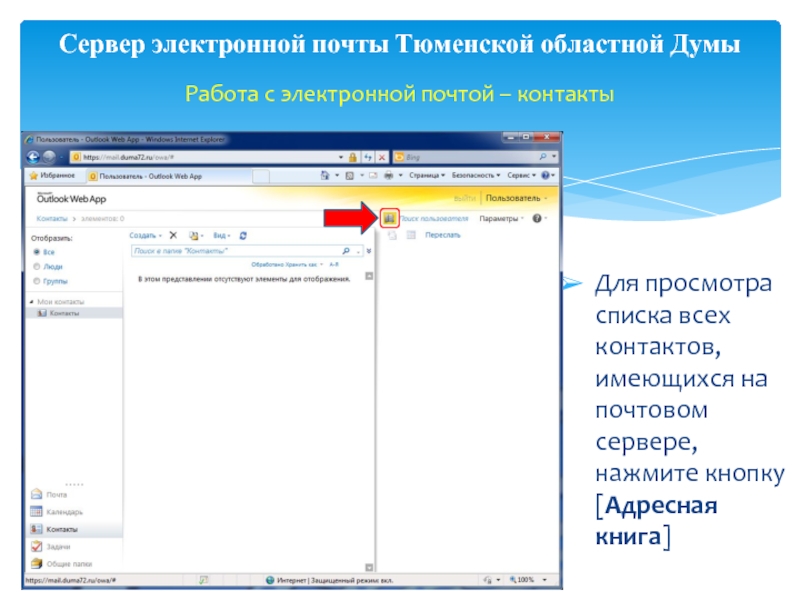Open the Address Book icon
The image size is (800, 600).
(389, 218)
